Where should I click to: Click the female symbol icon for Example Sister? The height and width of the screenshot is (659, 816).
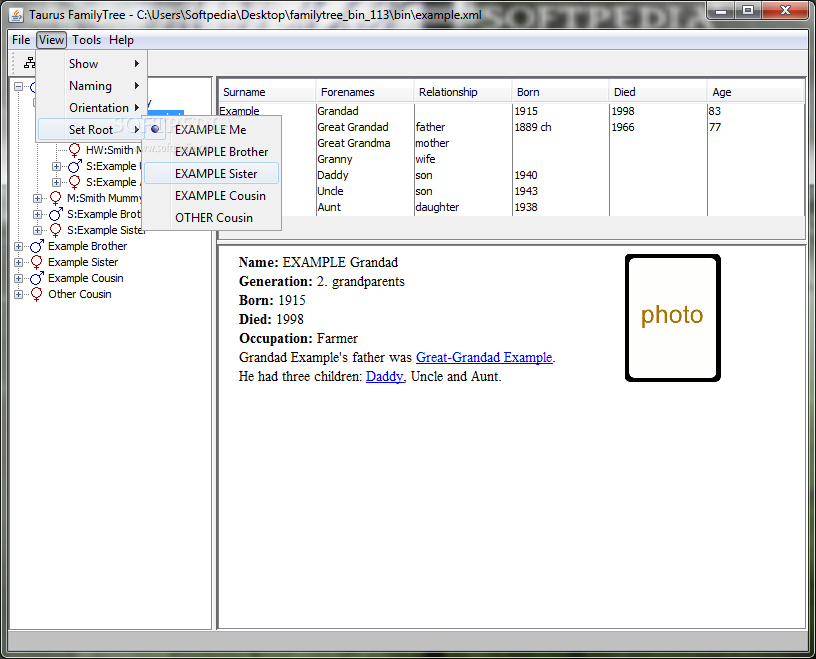37,262
